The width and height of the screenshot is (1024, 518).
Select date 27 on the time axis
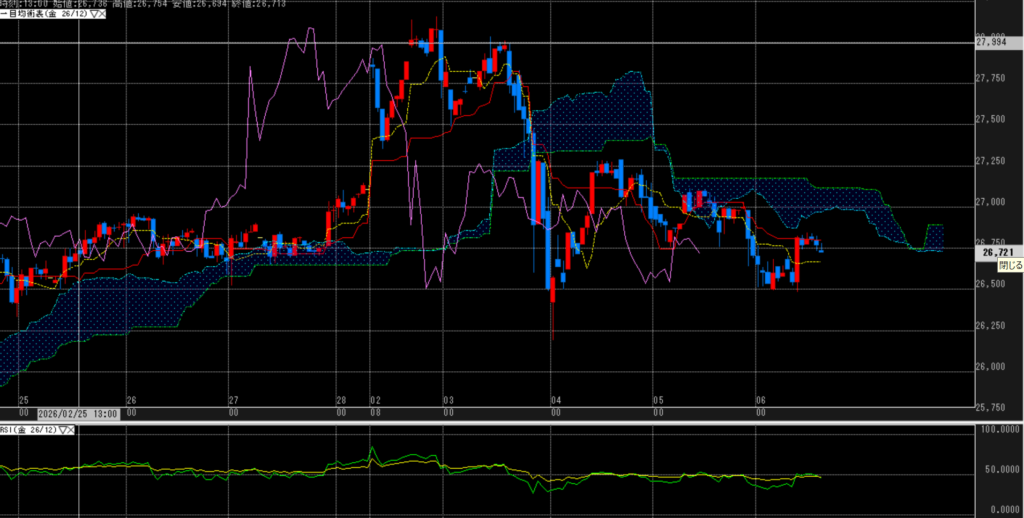tap(233, 400)
